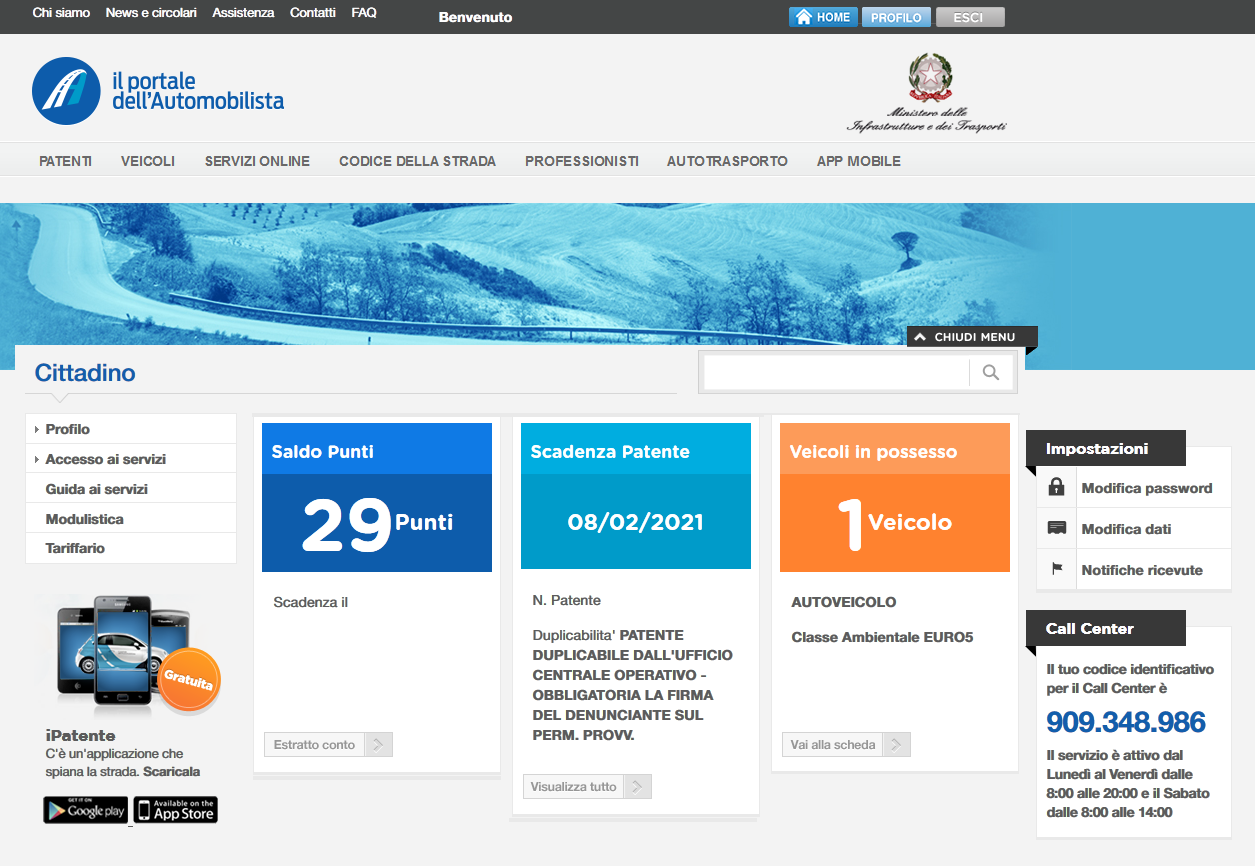Viewport: 1255px width, 866px height.
Task: Open the App Store badge
Action: pyautogui.click(x=175, y=810)
